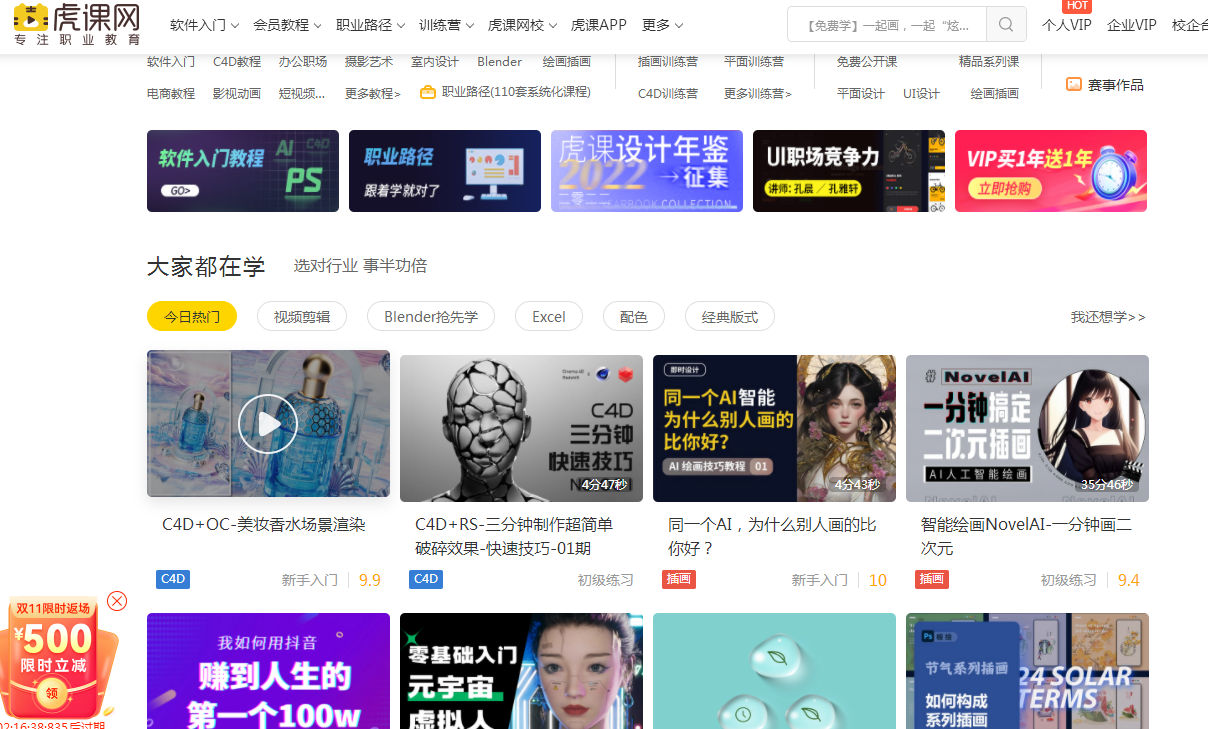
Task: Click the 我还想学>> link
Action: coord(1108,317)
